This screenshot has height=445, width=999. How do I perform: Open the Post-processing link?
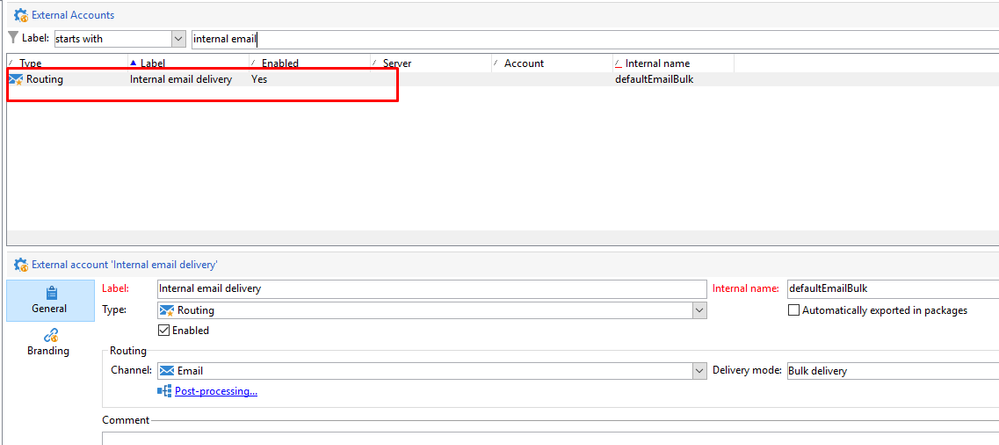point(216,391)
